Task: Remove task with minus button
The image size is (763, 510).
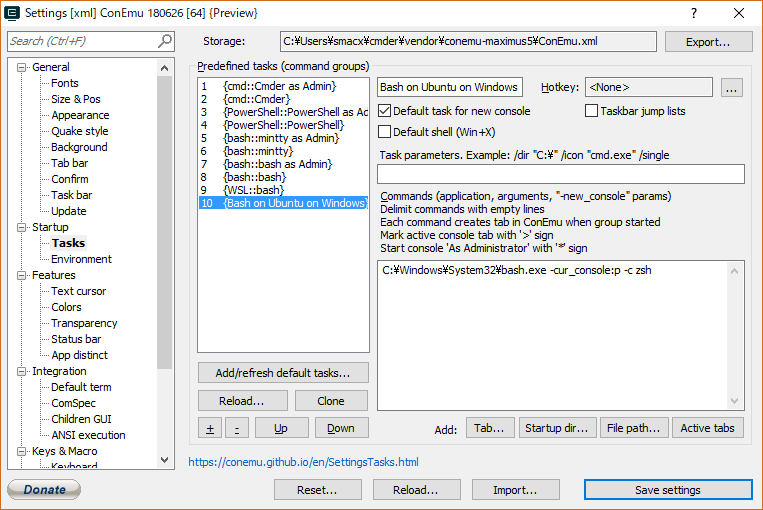Action: [237, 428]
